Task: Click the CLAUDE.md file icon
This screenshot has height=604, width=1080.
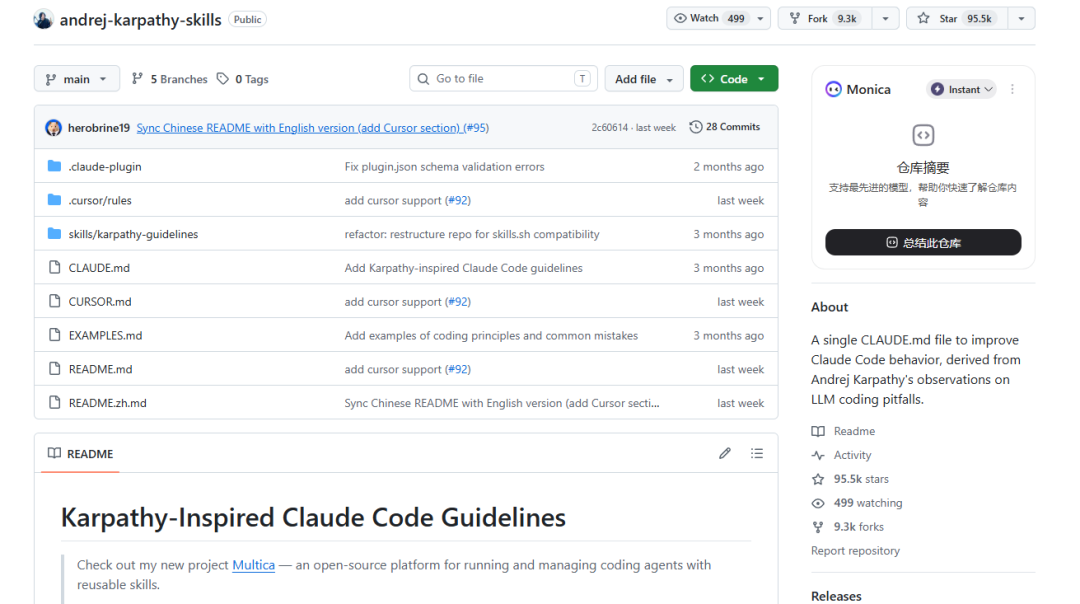Action: tap(55, 267)
